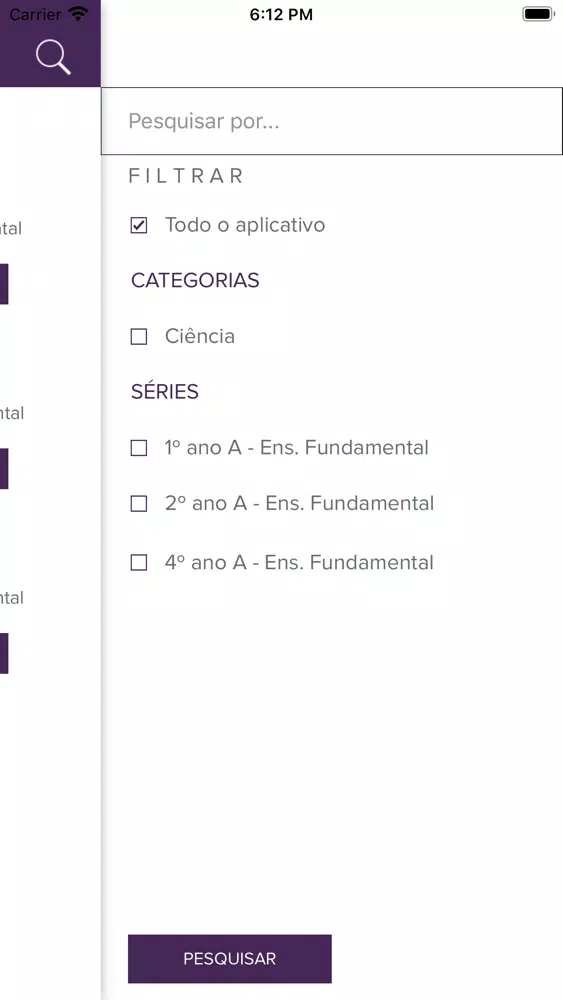563x1000 pixels.
Task: Click the PESQUISAR button
Action: point(230,959)
